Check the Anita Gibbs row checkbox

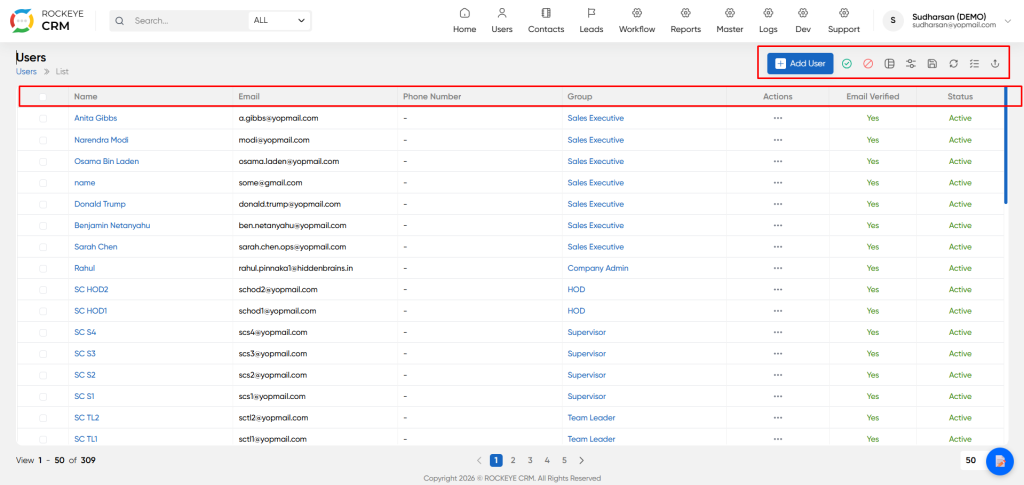(43, 118)
